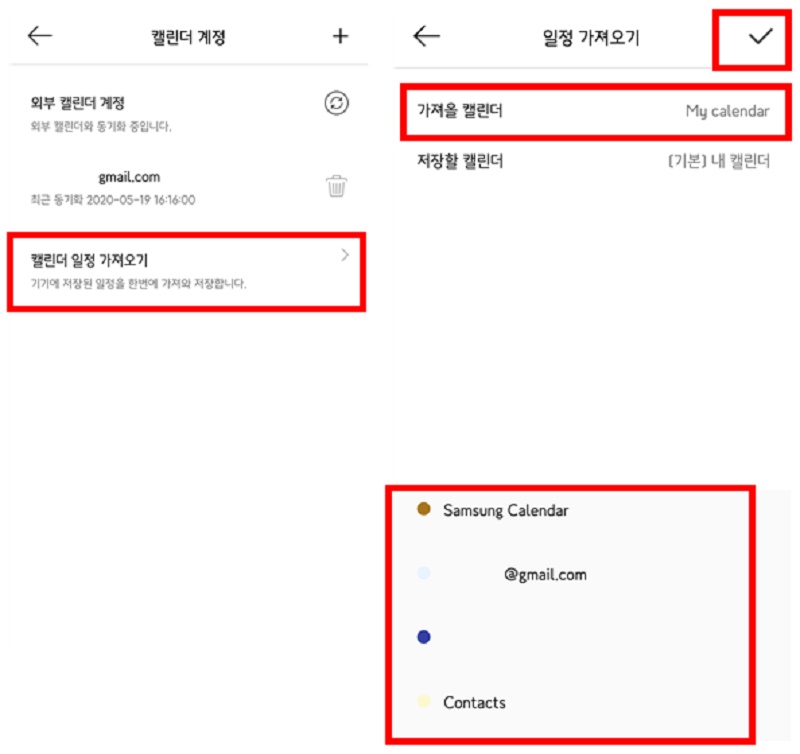Tap the sync refresh icon for 외부 캘린더 계정

[x=337, y=103]
